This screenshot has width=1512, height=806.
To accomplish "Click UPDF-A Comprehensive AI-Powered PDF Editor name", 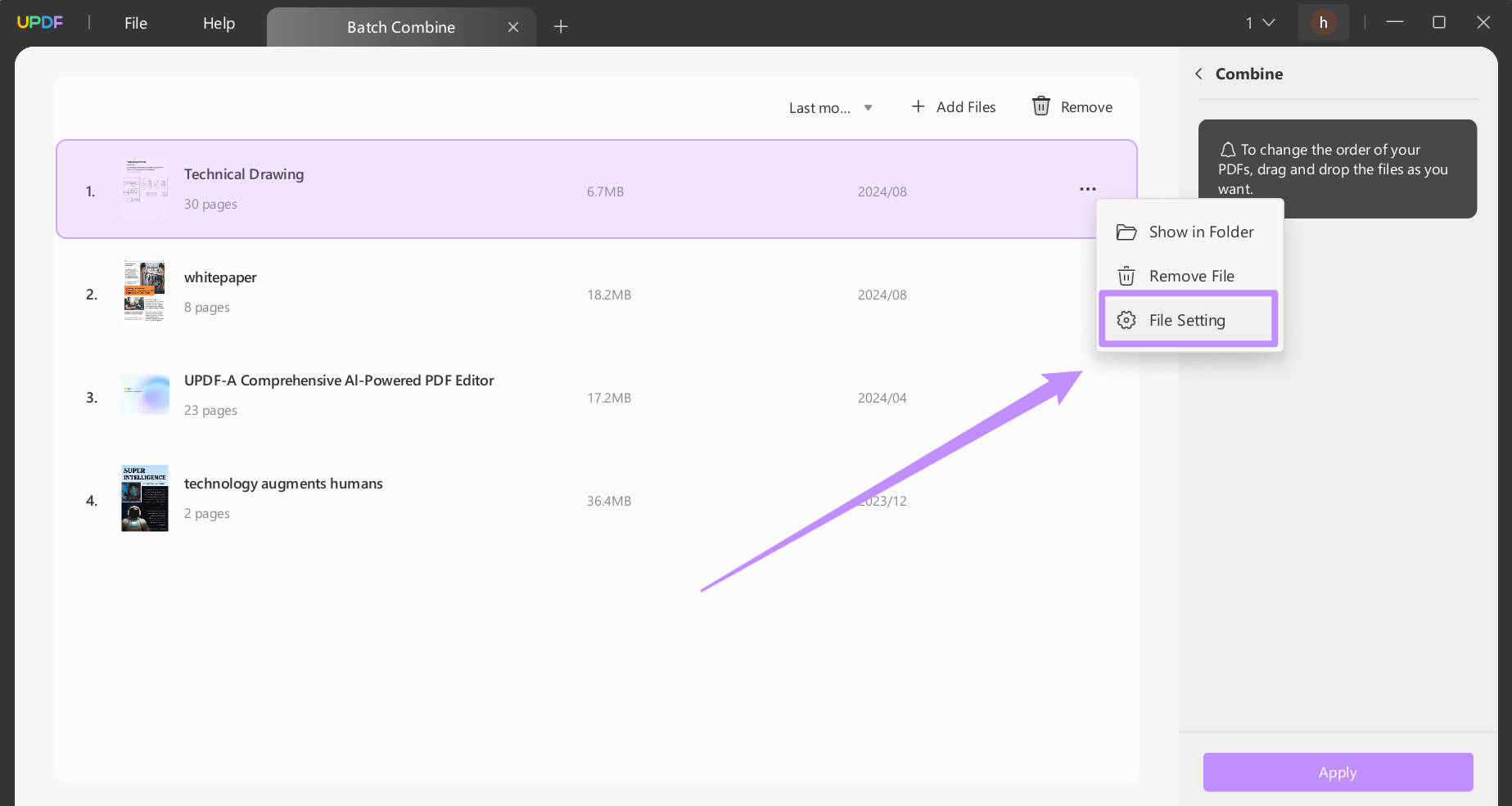I will 339,380.
